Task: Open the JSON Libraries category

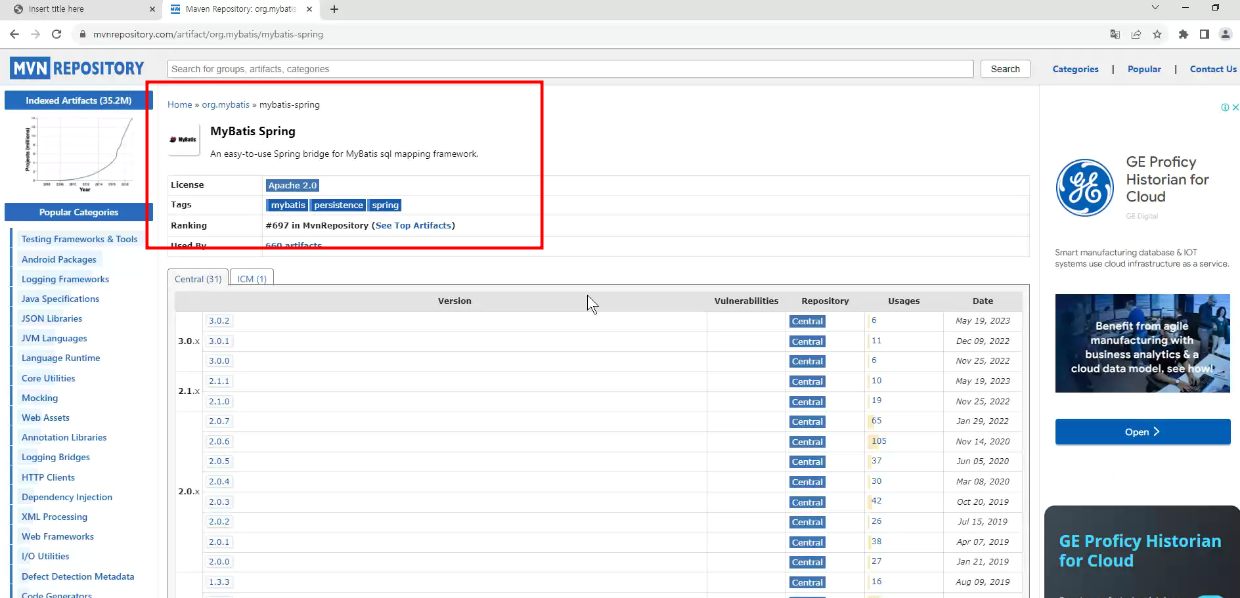Action: point(52,318)
